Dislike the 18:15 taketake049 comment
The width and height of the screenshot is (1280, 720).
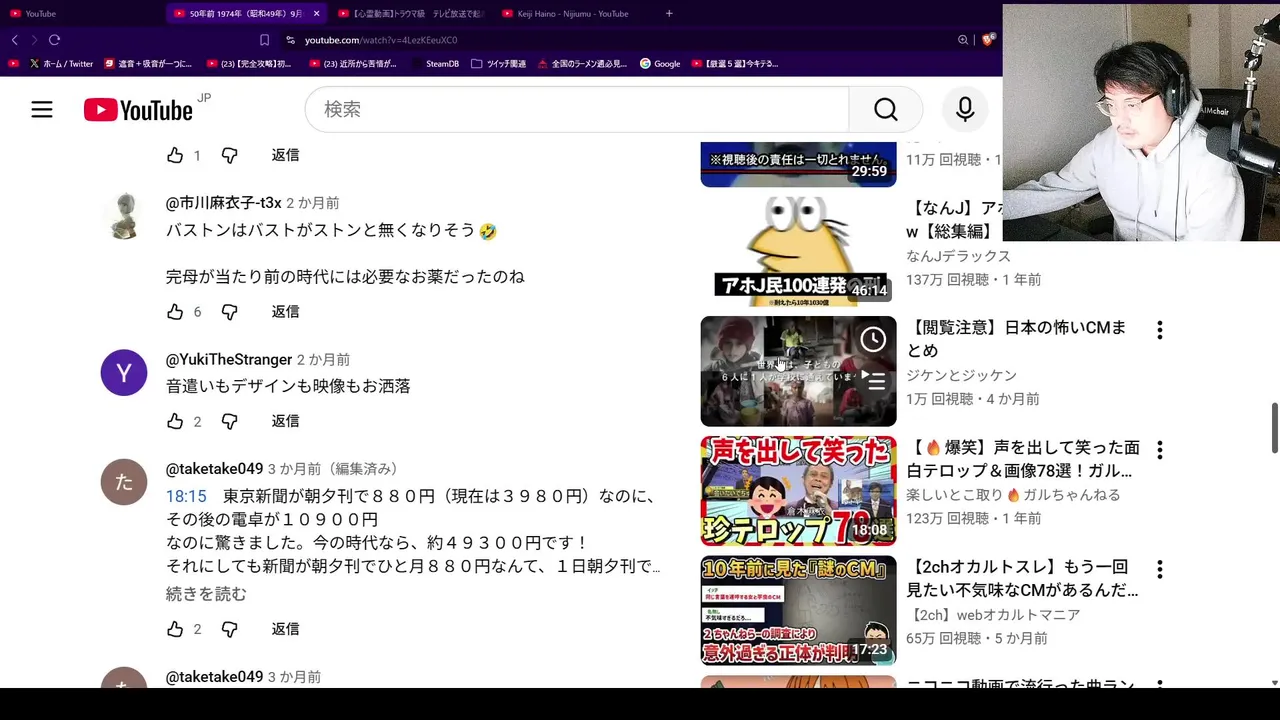point(229,629)
